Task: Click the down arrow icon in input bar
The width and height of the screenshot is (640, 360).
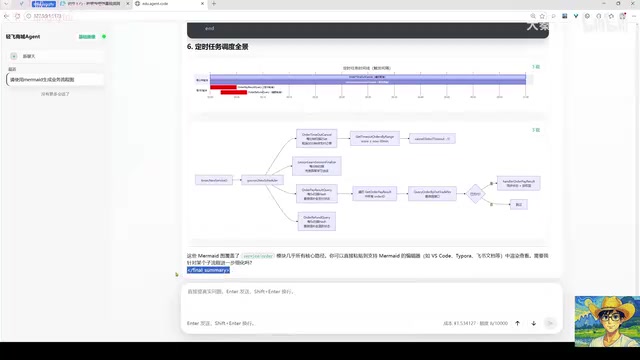Action: pyautogui.click(x=533, y=323)
